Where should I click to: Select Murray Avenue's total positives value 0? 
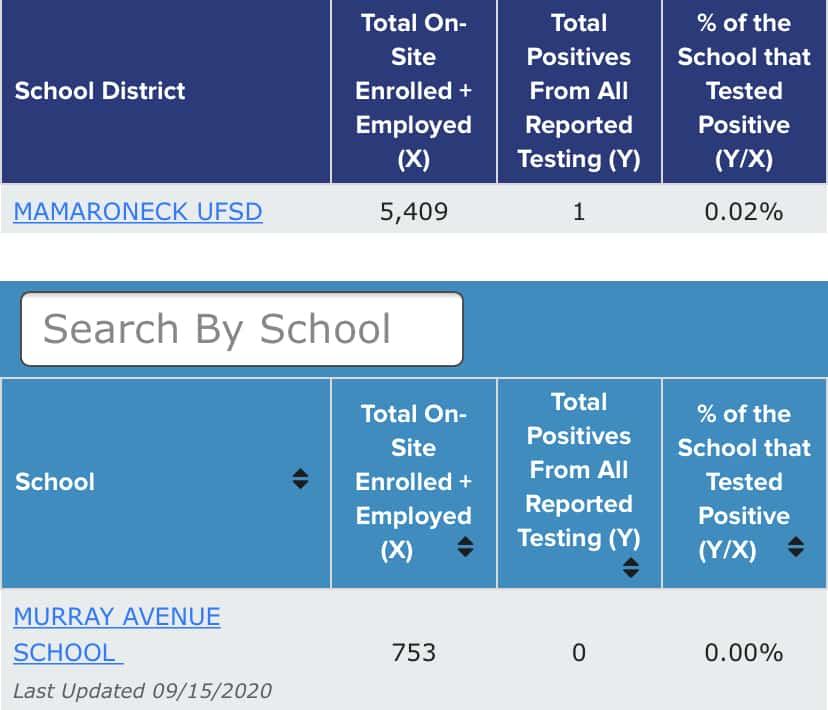[579, 653]
